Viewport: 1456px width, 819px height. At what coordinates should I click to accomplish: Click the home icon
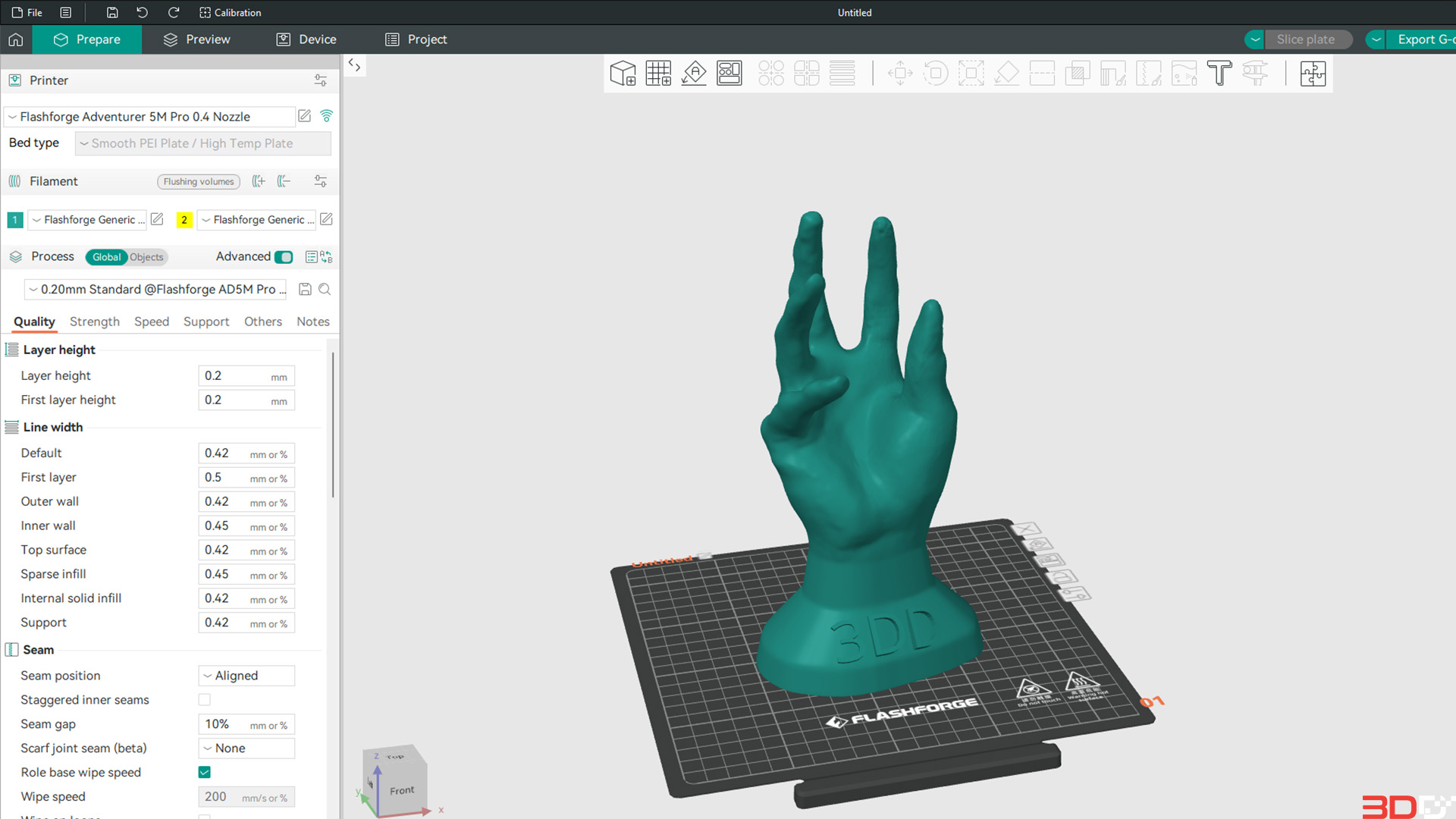pos(16,39)
